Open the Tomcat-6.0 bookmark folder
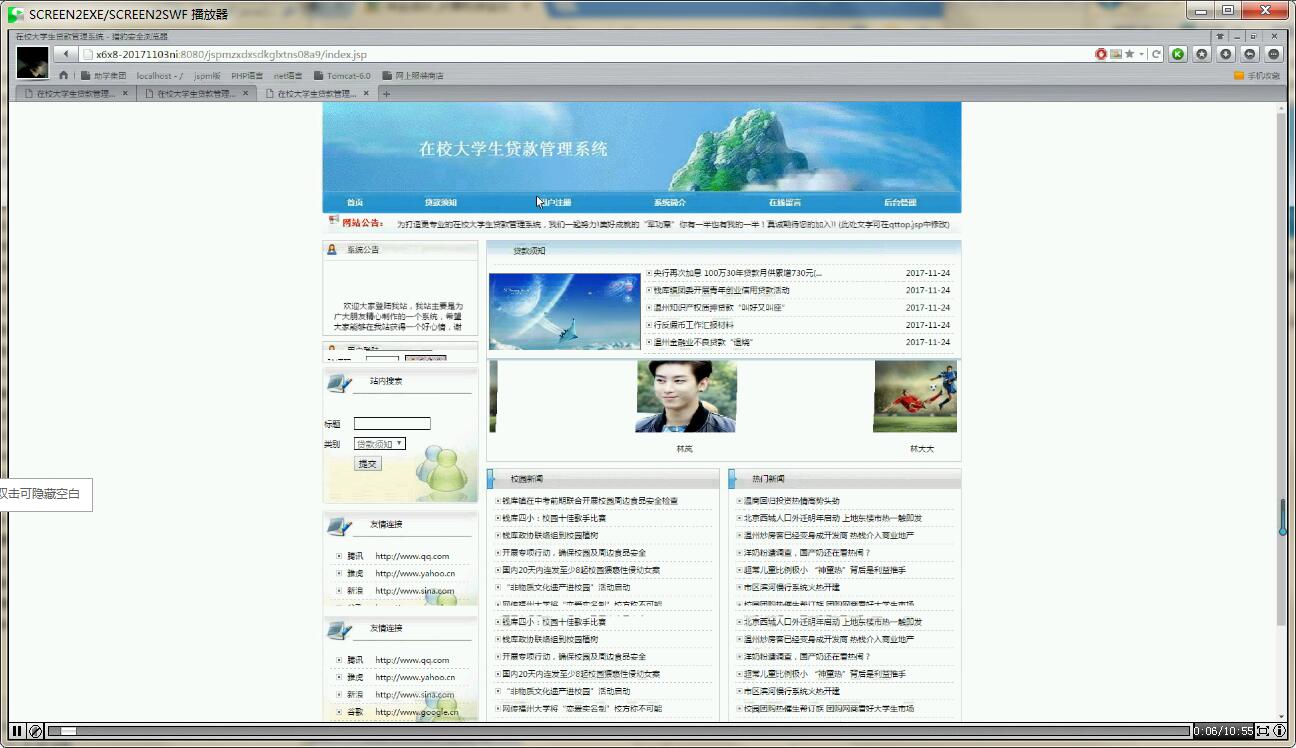Viewport: 1296px width, 748px height. click(342, 75)
